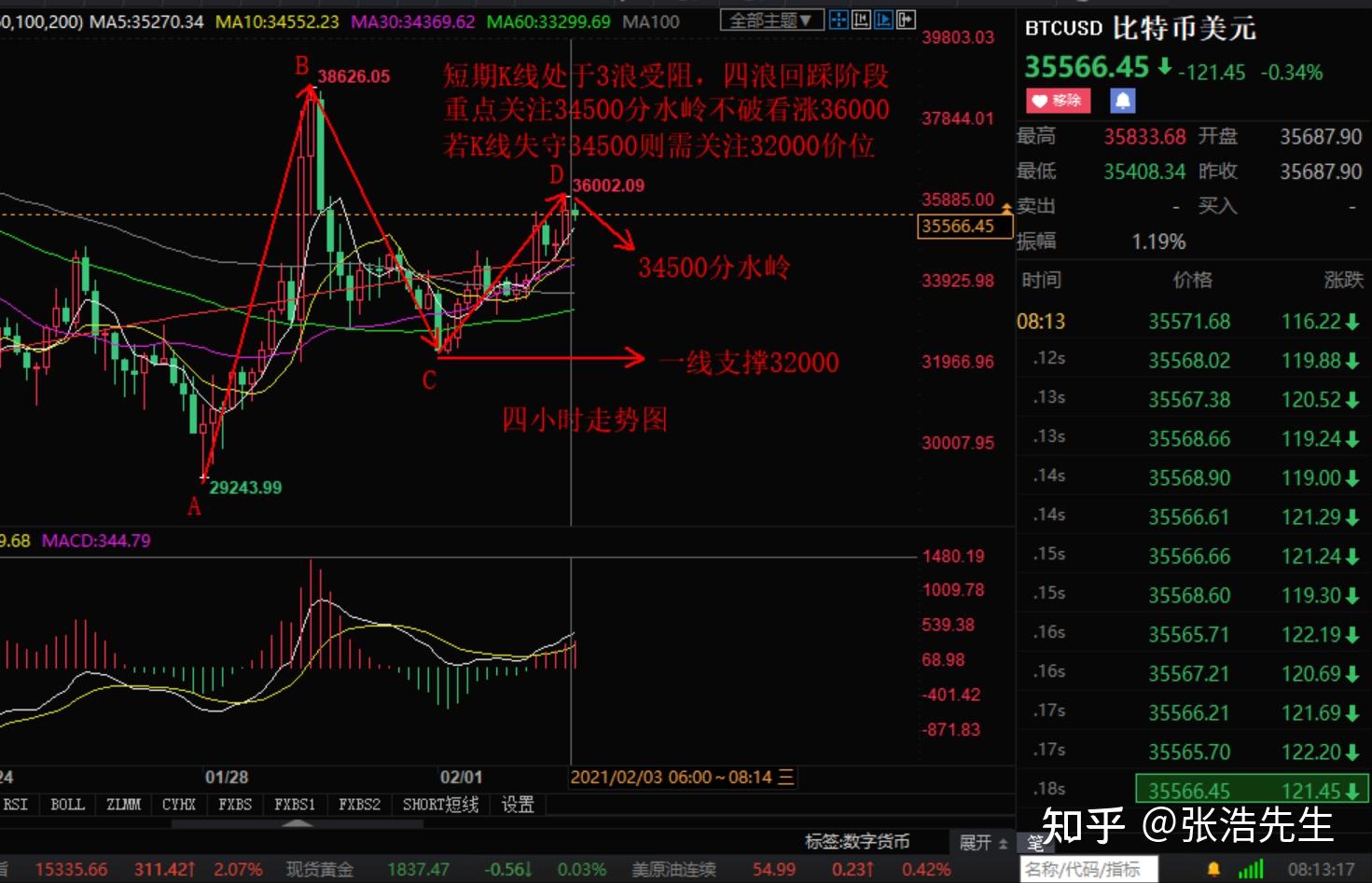Click the MA10:34552.23 indicator label
Screen dimensions: 1372x883
(x=277, y=21)
